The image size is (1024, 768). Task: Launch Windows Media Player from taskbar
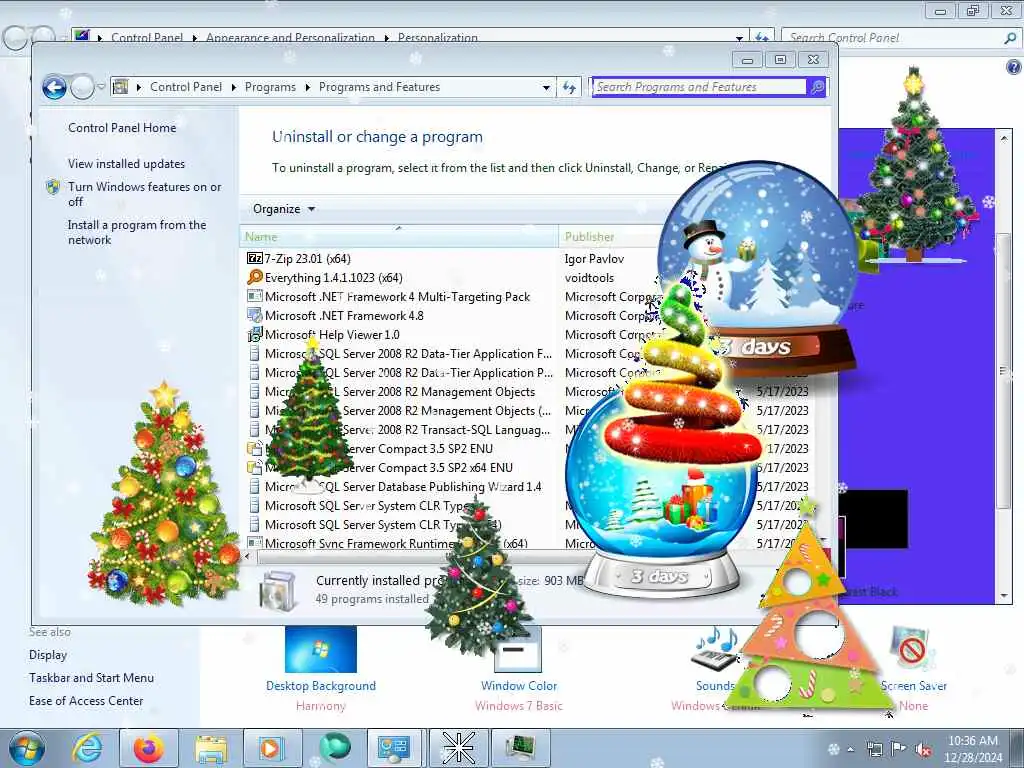click(x=271, y=748)
